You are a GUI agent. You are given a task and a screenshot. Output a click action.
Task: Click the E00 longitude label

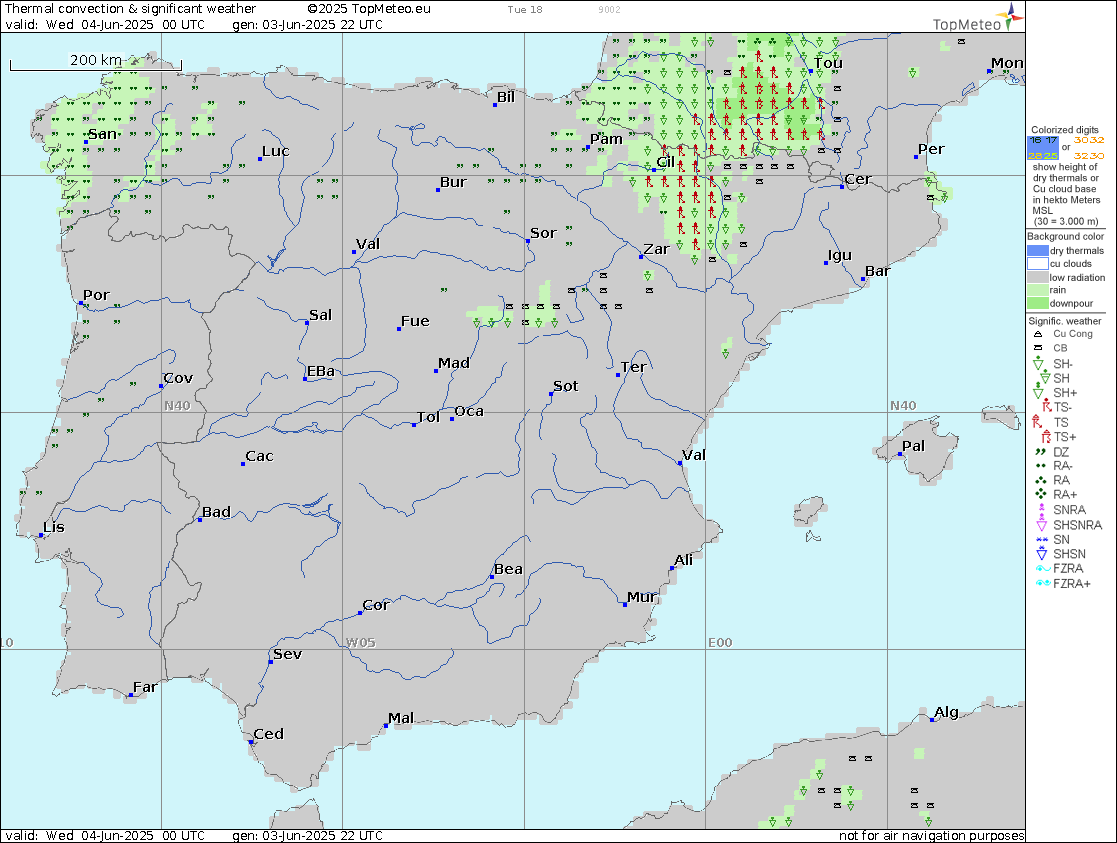pyautogui.click(x=720, y=643)
